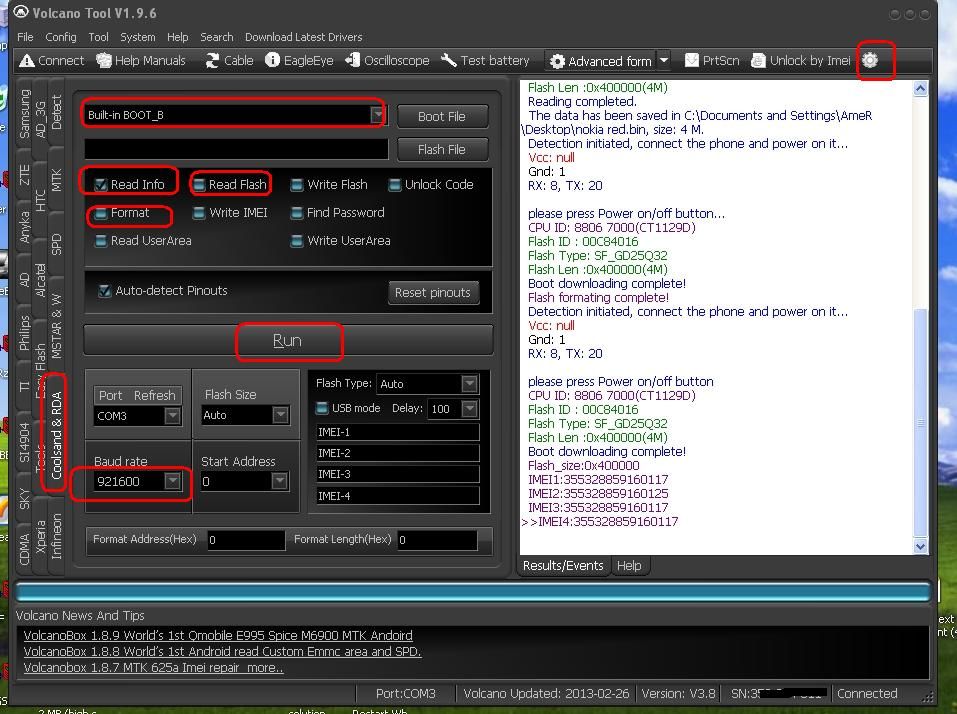
Task: Switch to the MTK side tab
Action: point(56,180)
